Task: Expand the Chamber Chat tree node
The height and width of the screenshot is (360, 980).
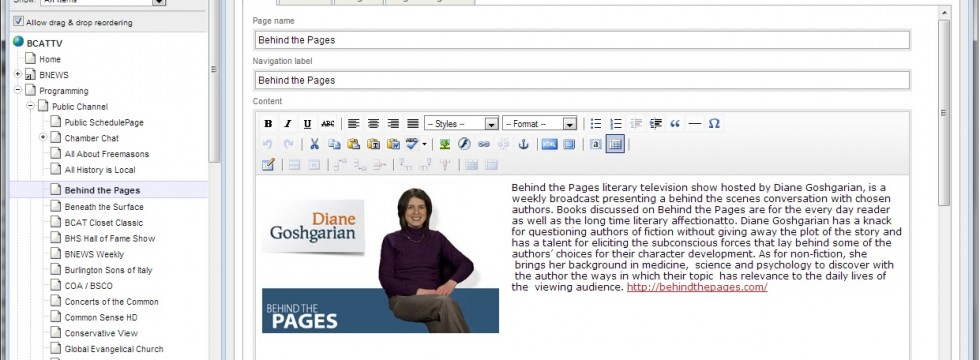Action: pyautogui.click(x=43, y=138)
